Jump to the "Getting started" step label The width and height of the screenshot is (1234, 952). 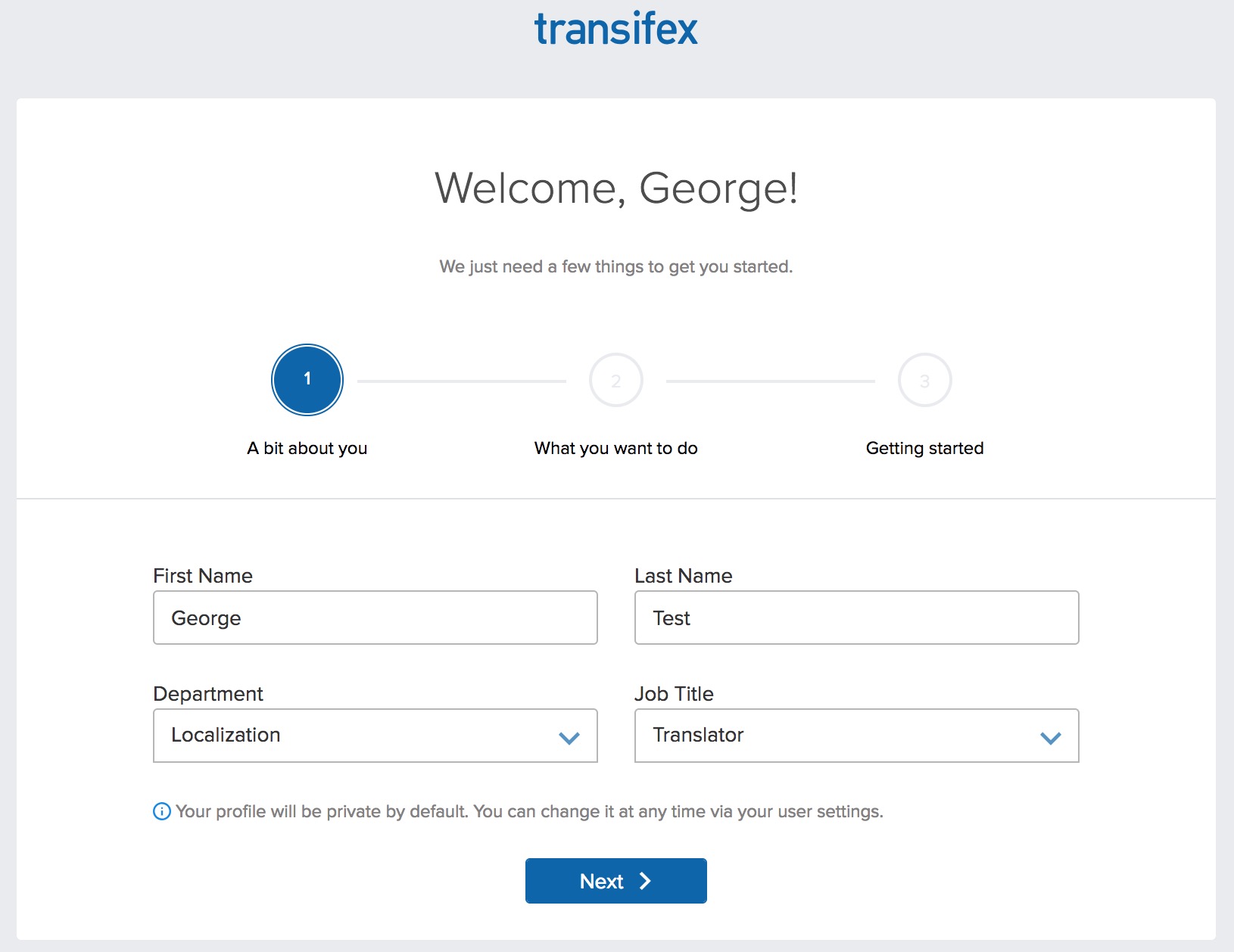click(924, 448)
